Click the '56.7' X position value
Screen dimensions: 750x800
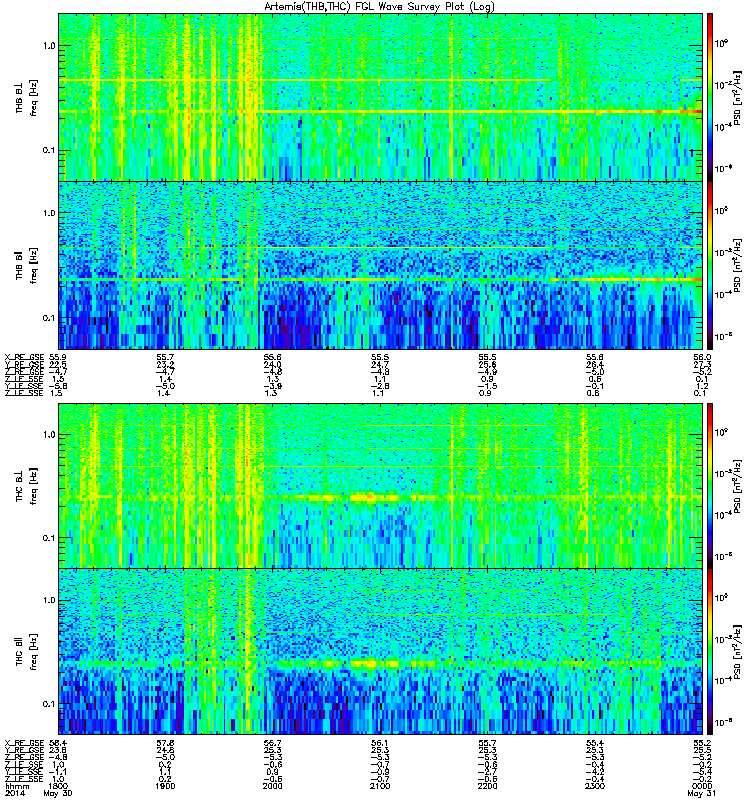272,742
